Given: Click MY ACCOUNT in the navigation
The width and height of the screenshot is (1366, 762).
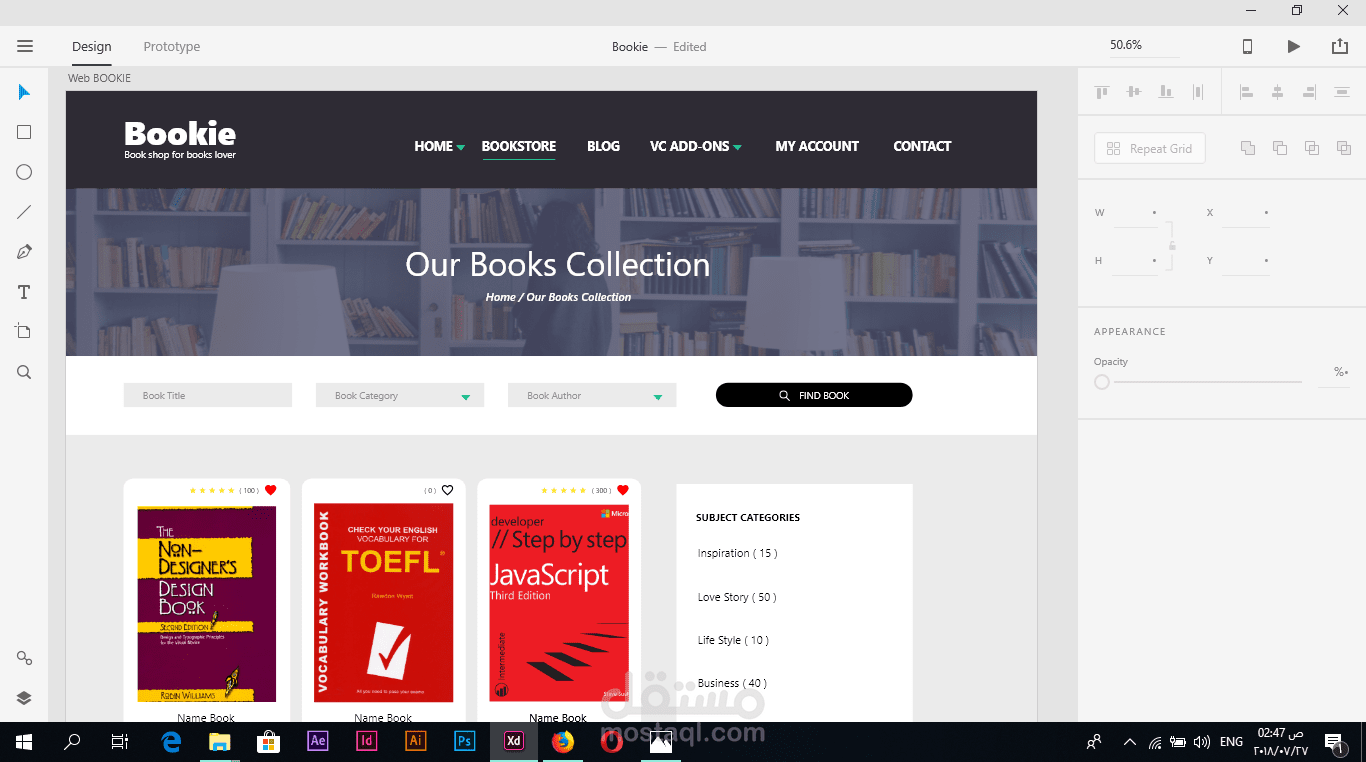Looking at the screenshot, I should pos(817,146).
